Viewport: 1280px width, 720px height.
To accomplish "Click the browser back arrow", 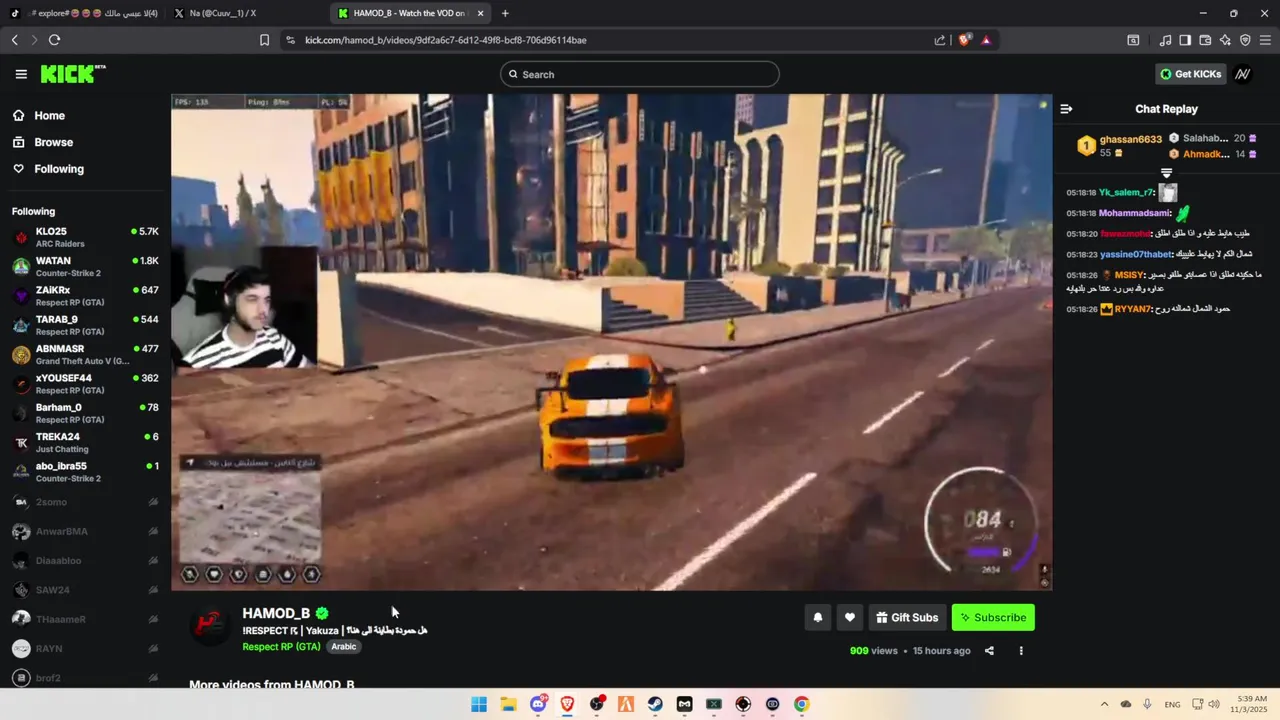I will point(14,40).
